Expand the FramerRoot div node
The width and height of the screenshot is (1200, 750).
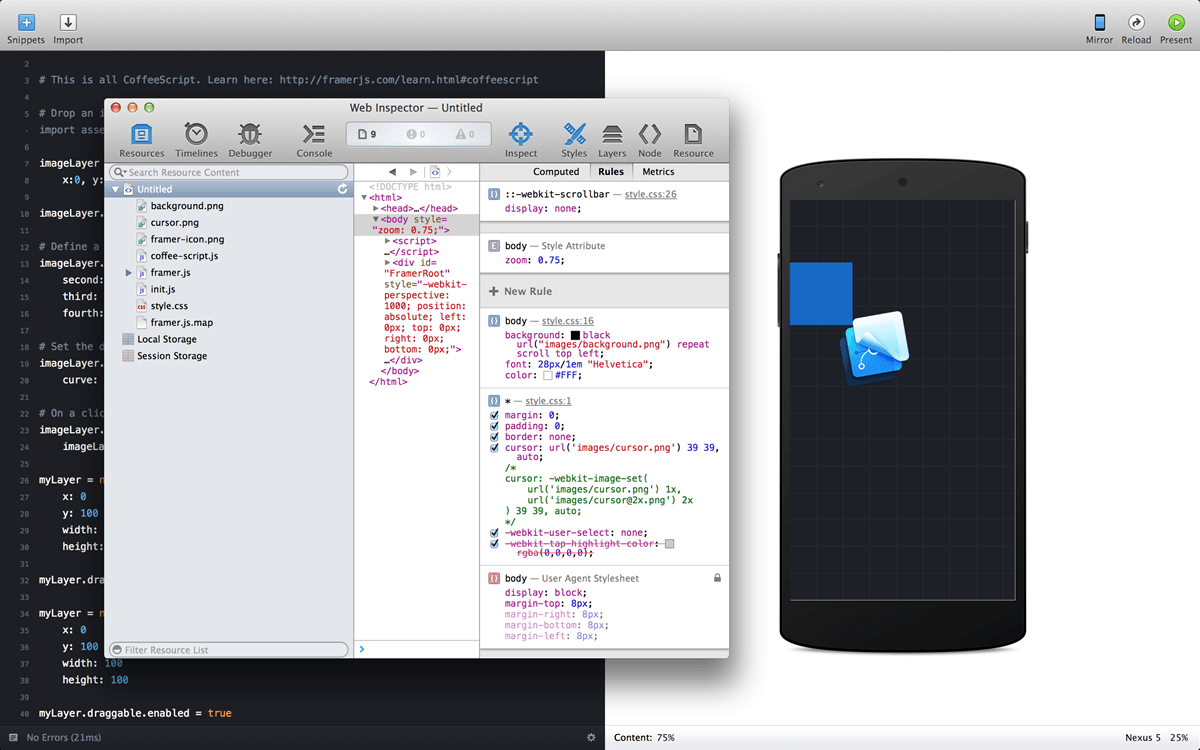[x=388, y=263]
